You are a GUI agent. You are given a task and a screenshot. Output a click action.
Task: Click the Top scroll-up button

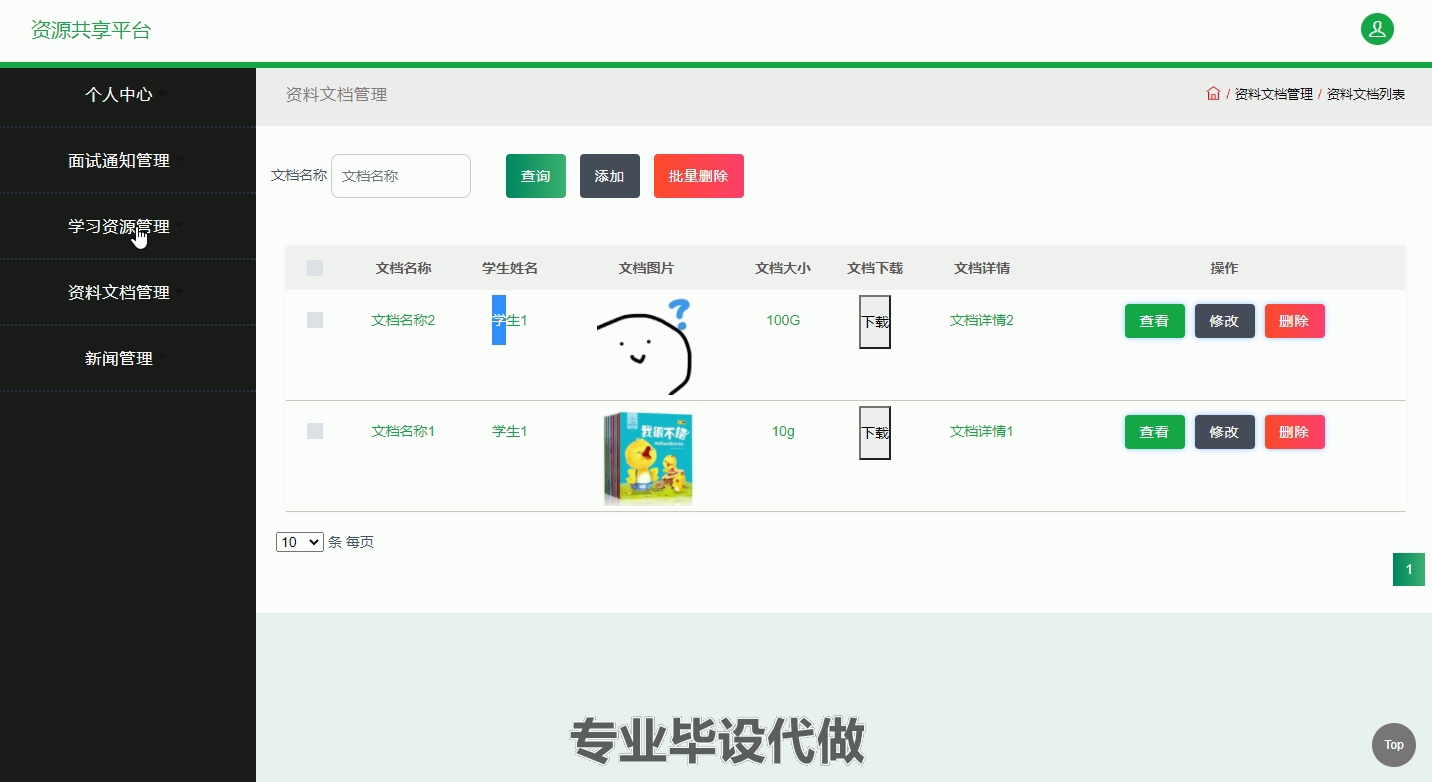coord(1394,745)
